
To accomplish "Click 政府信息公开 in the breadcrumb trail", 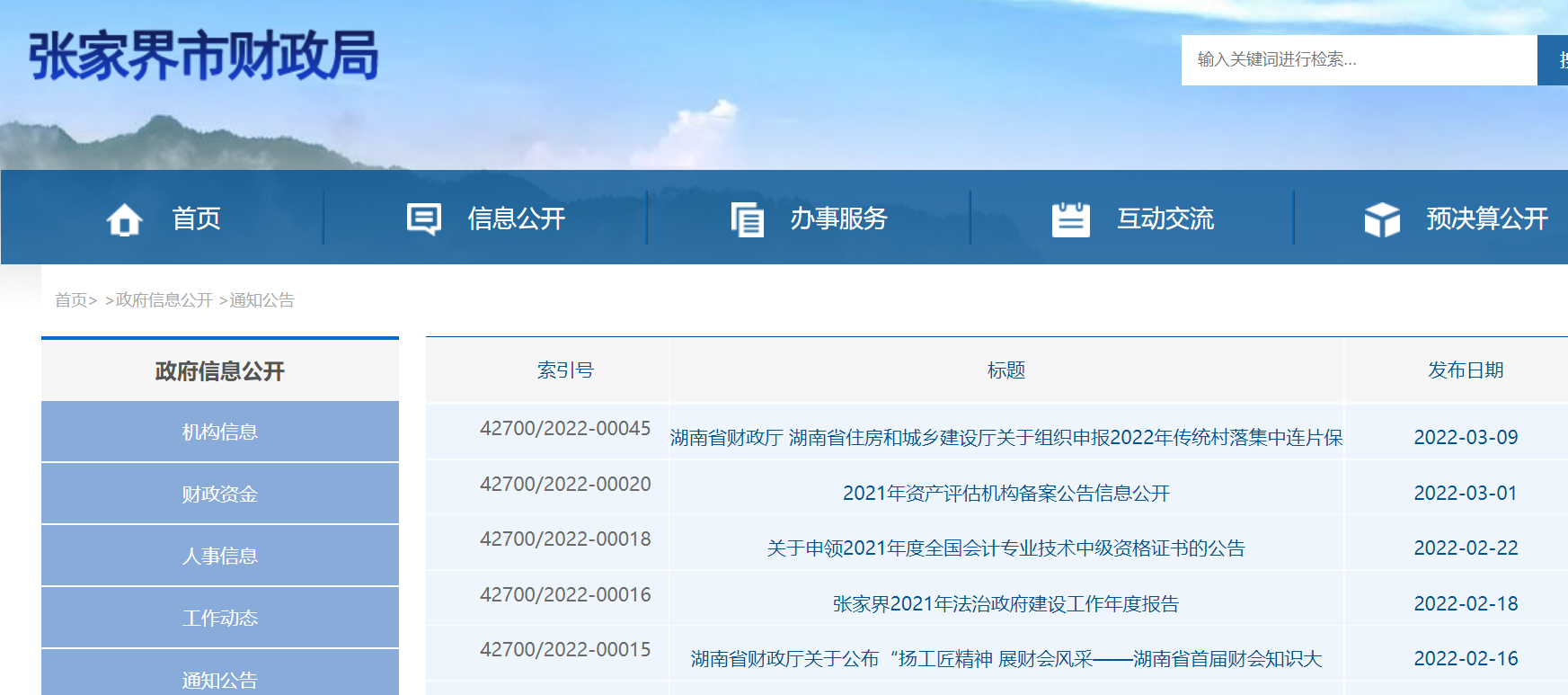I will coord(164,300).
